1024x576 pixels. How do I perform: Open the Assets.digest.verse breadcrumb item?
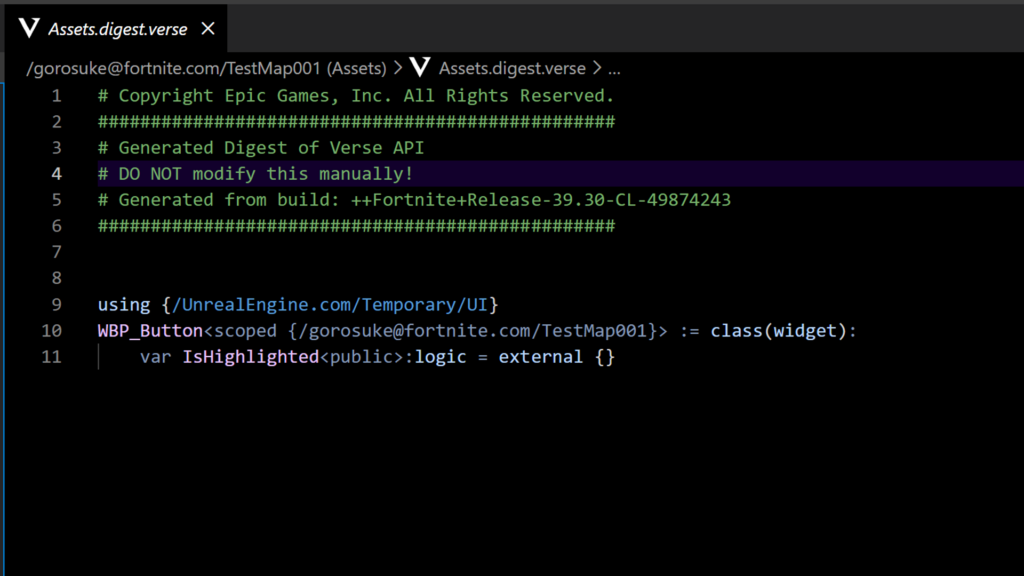click(512, 69)
